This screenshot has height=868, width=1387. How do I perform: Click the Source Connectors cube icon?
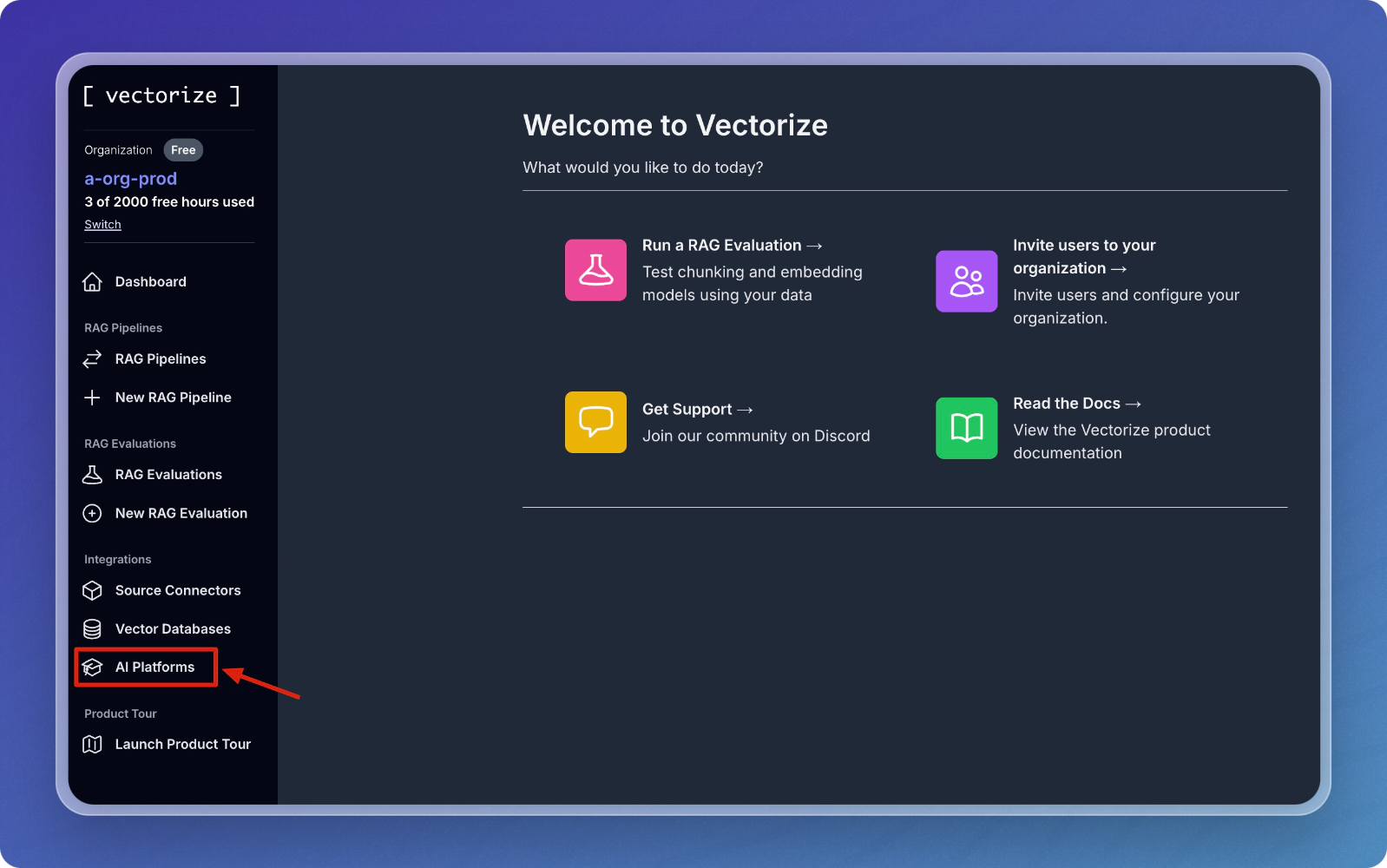coord(92,590)
